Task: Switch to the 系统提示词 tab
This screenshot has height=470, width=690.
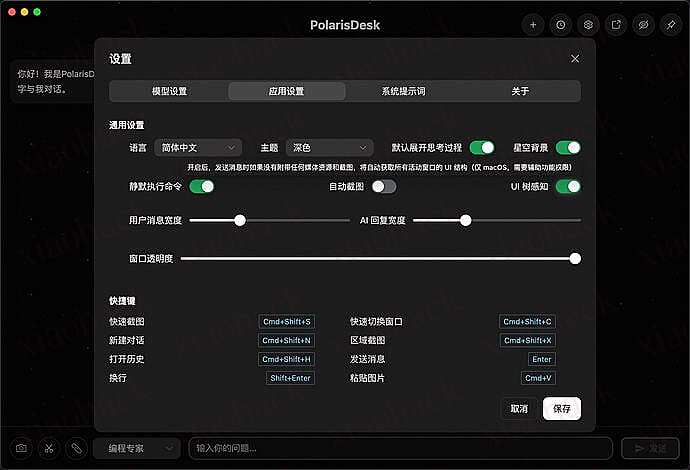Action: tap(403, 91)
